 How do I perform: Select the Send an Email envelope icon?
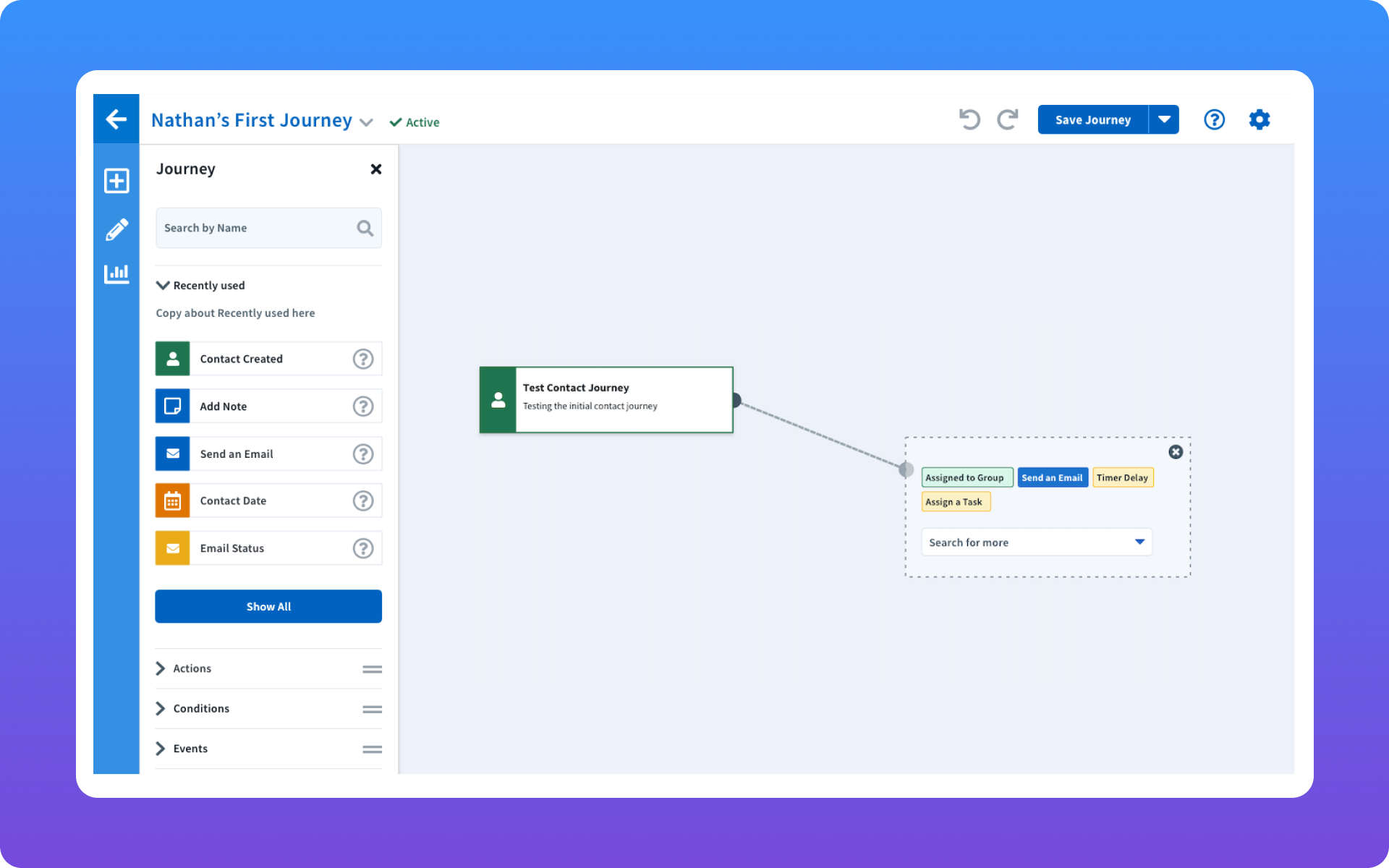172,454
